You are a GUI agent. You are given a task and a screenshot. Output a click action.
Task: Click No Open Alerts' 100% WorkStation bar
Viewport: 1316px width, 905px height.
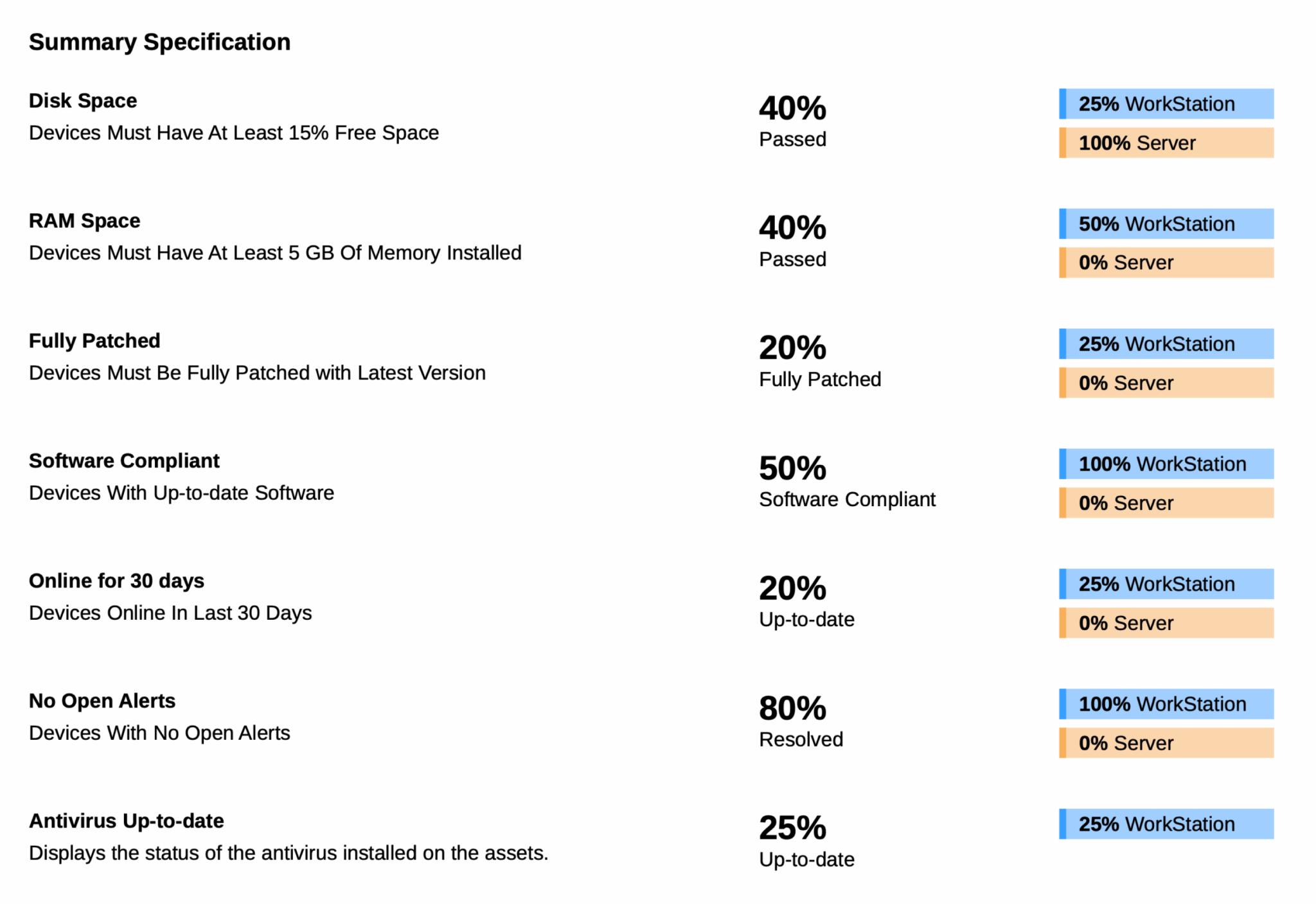coord(1166,705)
